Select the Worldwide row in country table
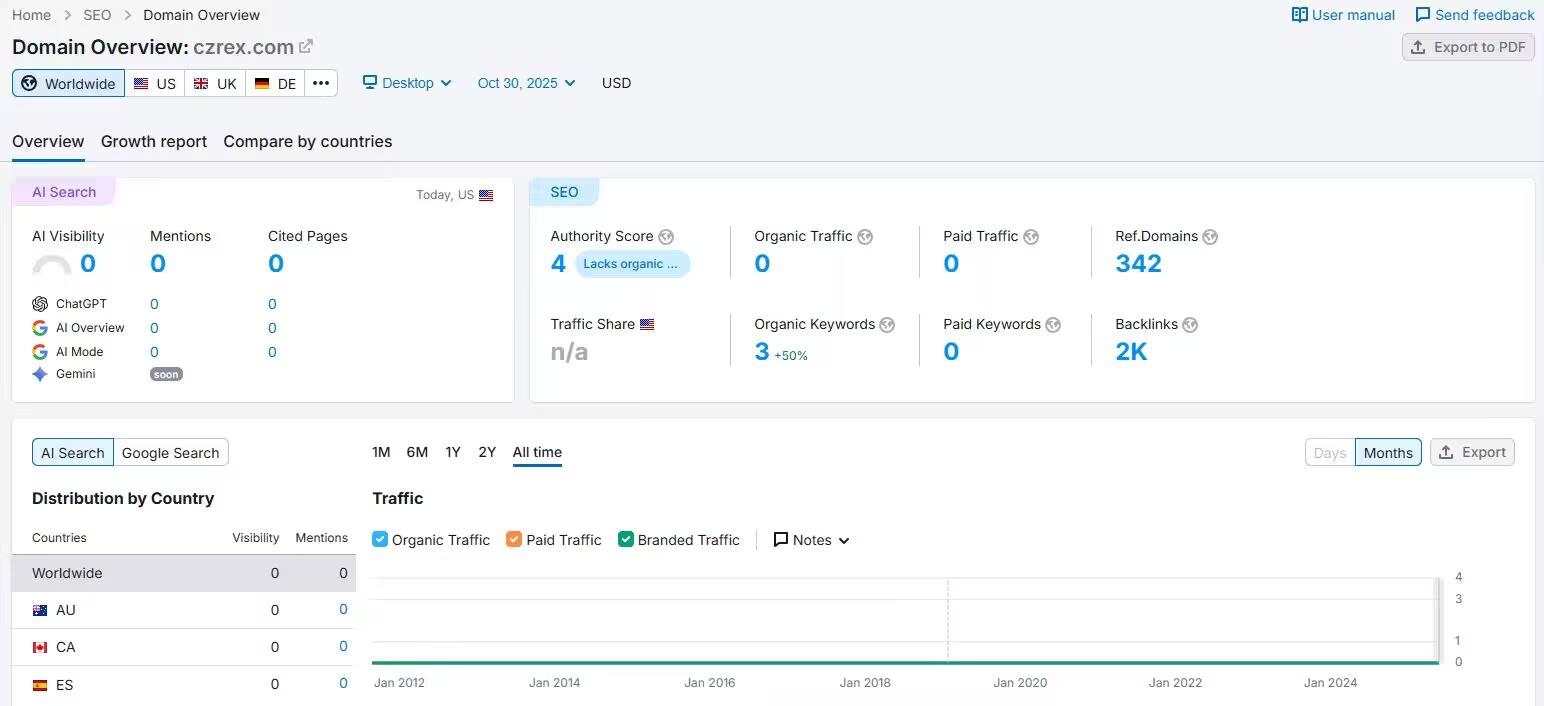The height and width of the screenshot is (706, 1544). tap(183, 573)
